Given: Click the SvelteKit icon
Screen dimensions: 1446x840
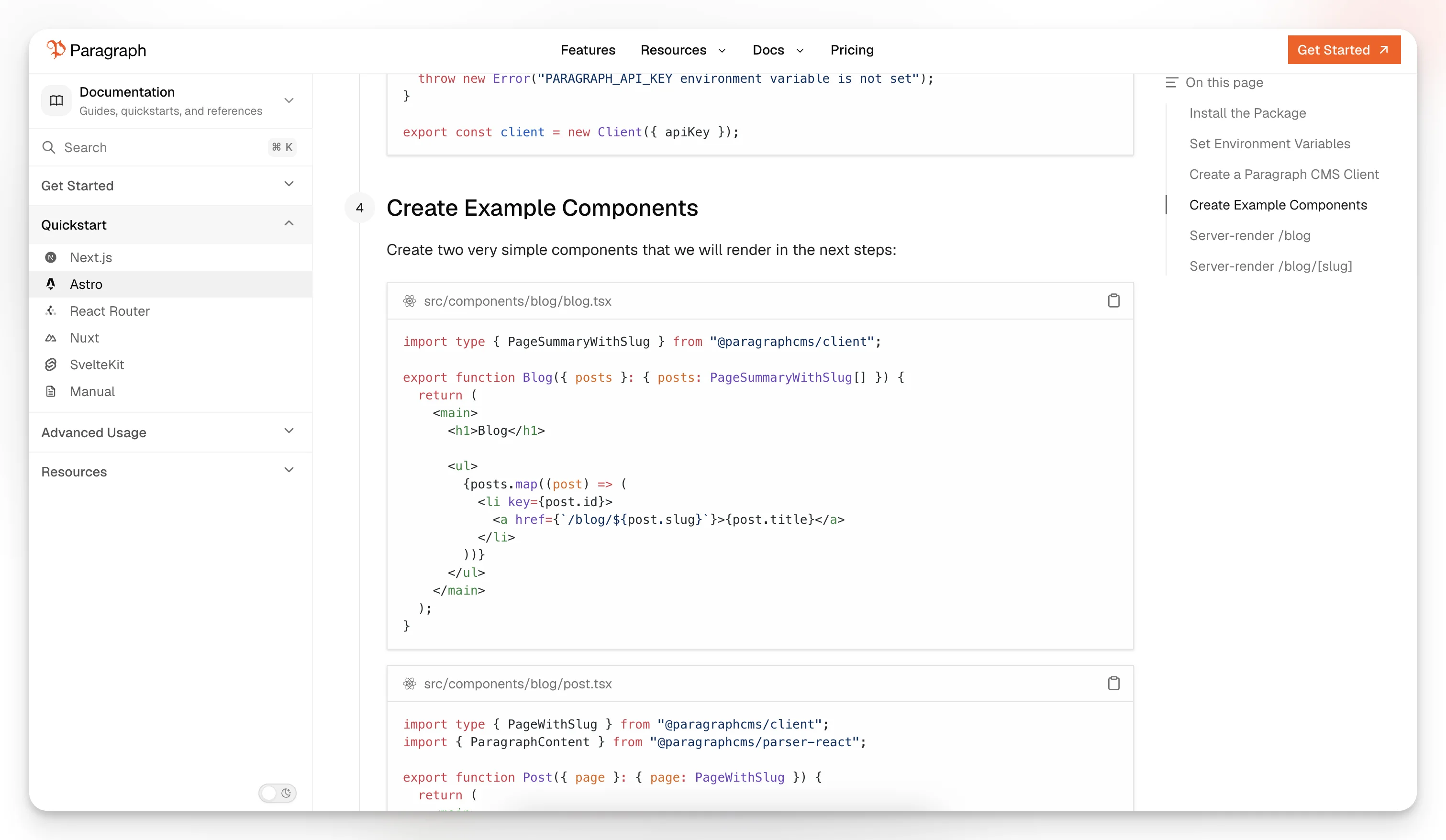Looking at the screenshot, I should click(x=51, y=365).
